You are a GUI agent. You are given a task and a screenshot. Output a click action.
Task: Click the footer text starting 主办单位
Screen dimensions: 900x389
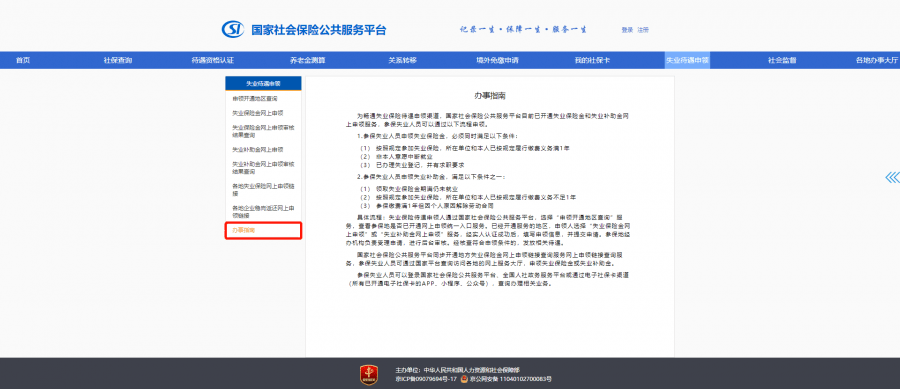coord(457,370)
